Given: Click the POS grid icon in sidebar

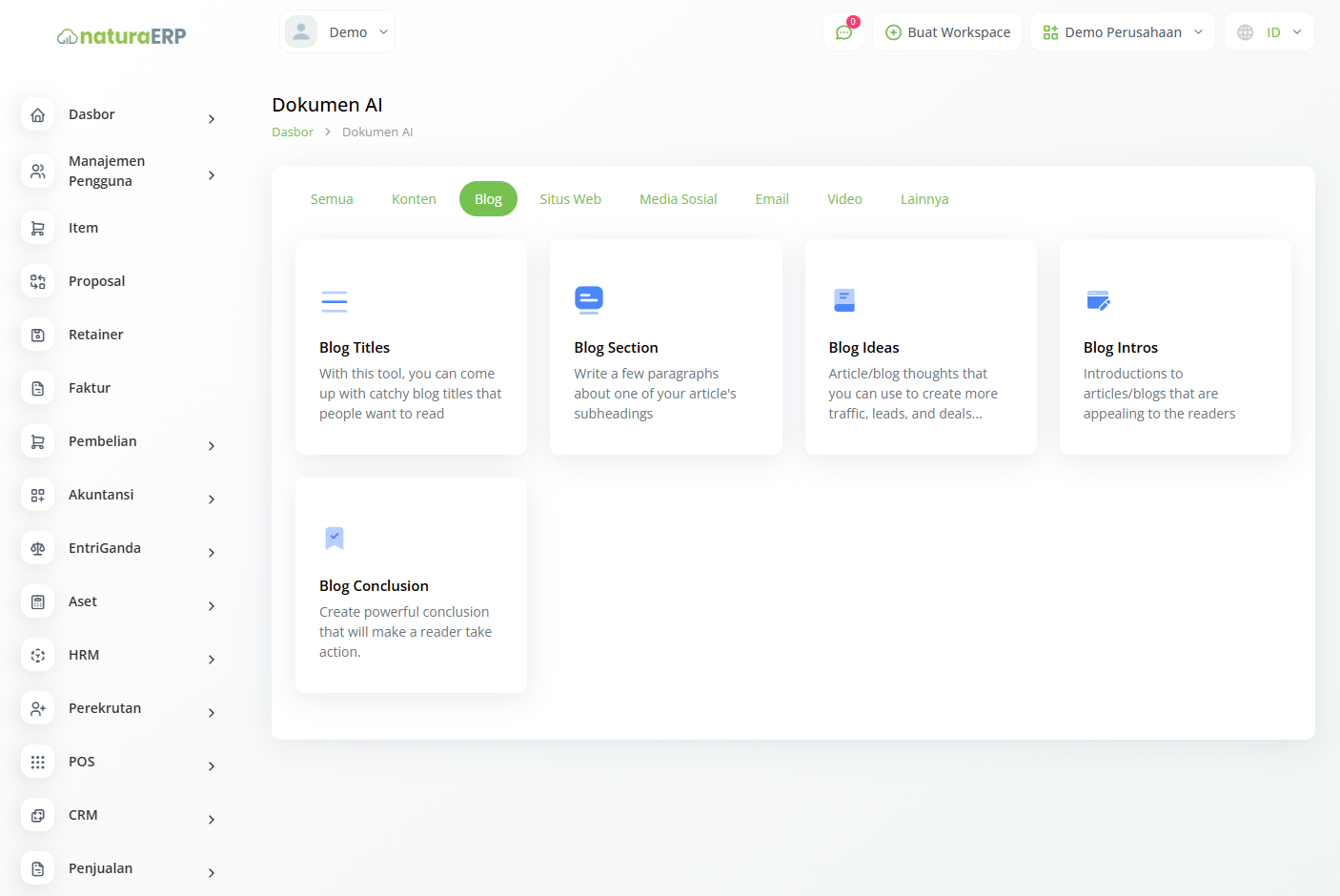Looking at the screenshot, I should point(38,762).
